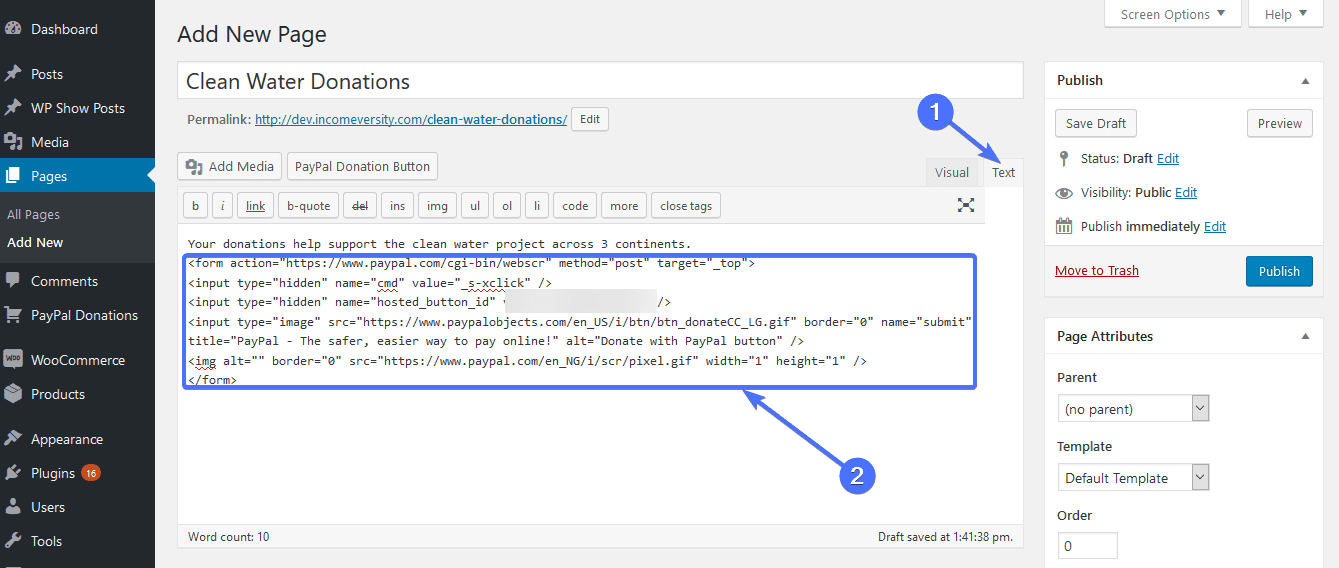Click the WP Show Posts pin icon
The image size is (1339, 568).
(x=13, y=108)
